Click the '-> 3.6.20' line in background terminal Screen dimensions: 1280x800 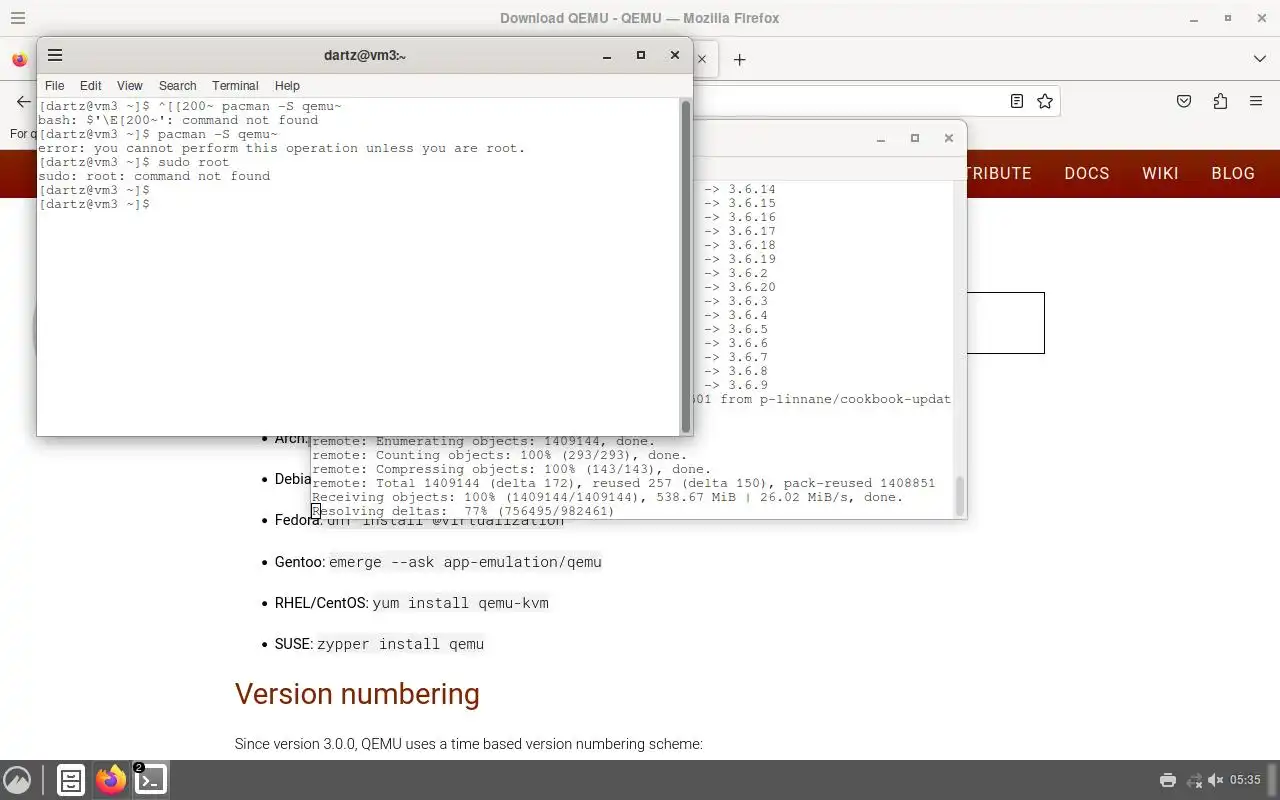click(739, 287)
